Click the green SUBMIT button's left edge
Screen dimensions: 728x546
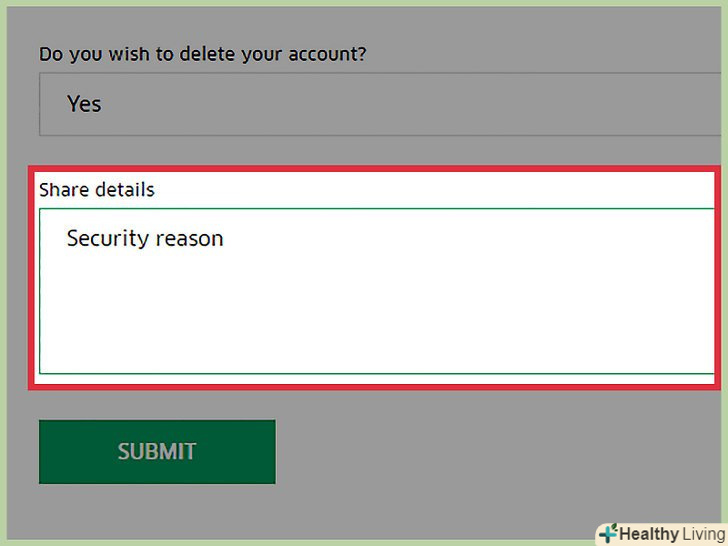tap(47, 452)
